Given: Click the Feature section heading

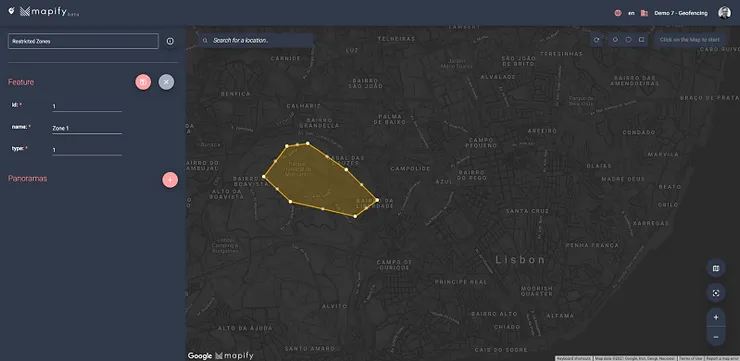Looking at the screenshot, I should [x=21, y=82].
